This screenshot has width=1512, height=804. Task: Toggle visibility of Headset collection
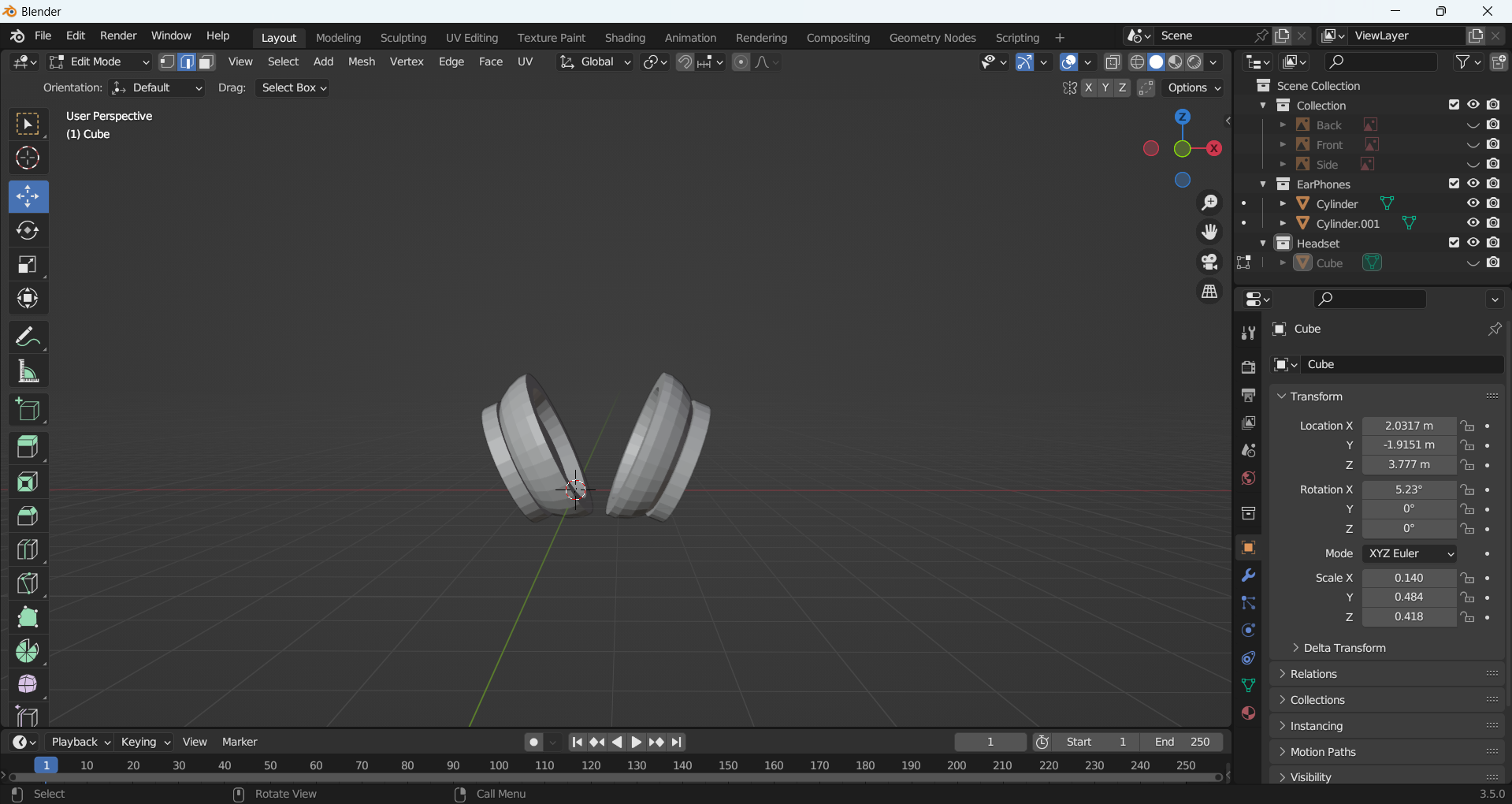[1473, 243]
